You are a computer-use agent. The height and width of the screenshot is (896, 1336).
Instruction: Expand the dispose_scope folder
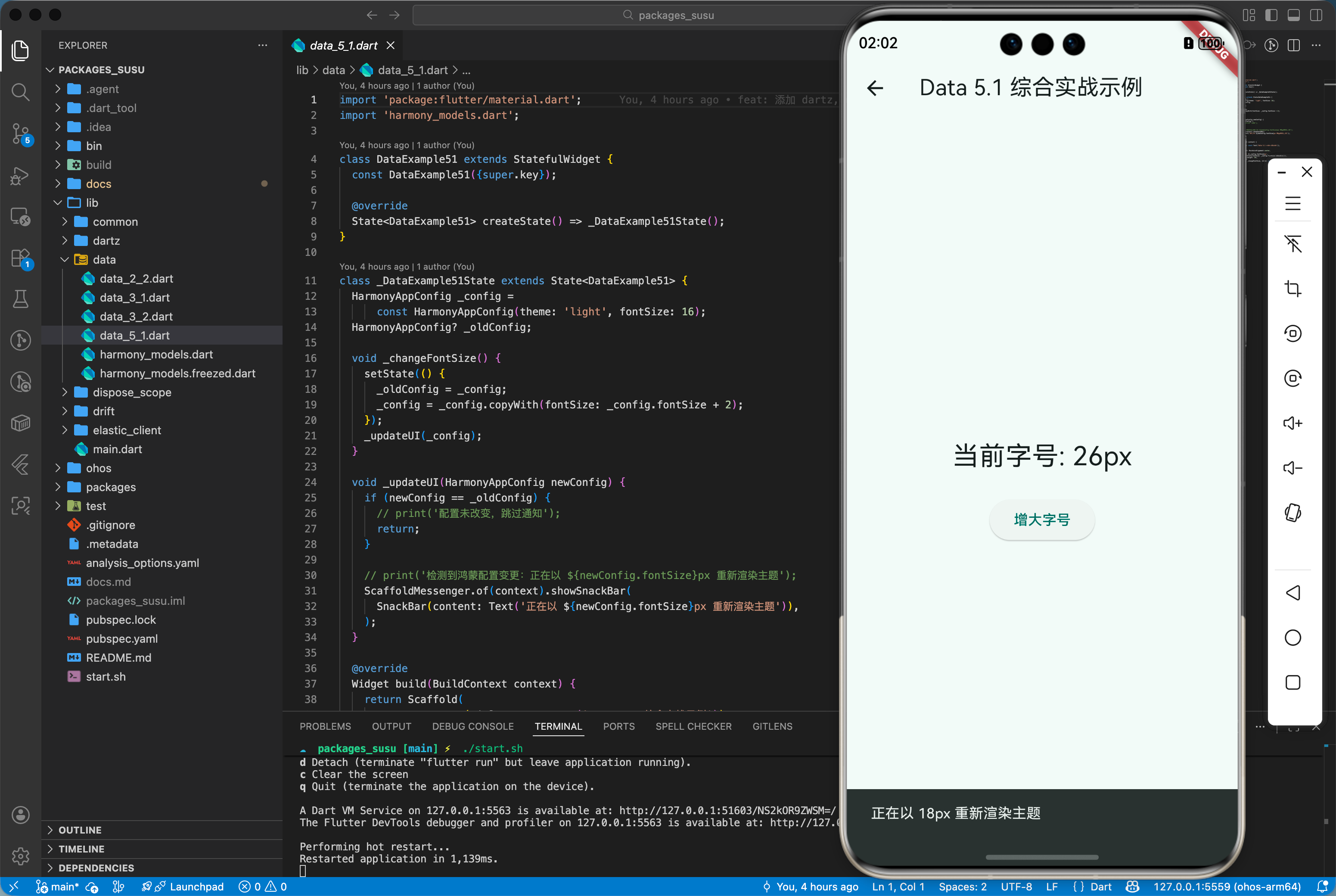tap(131, 392)
